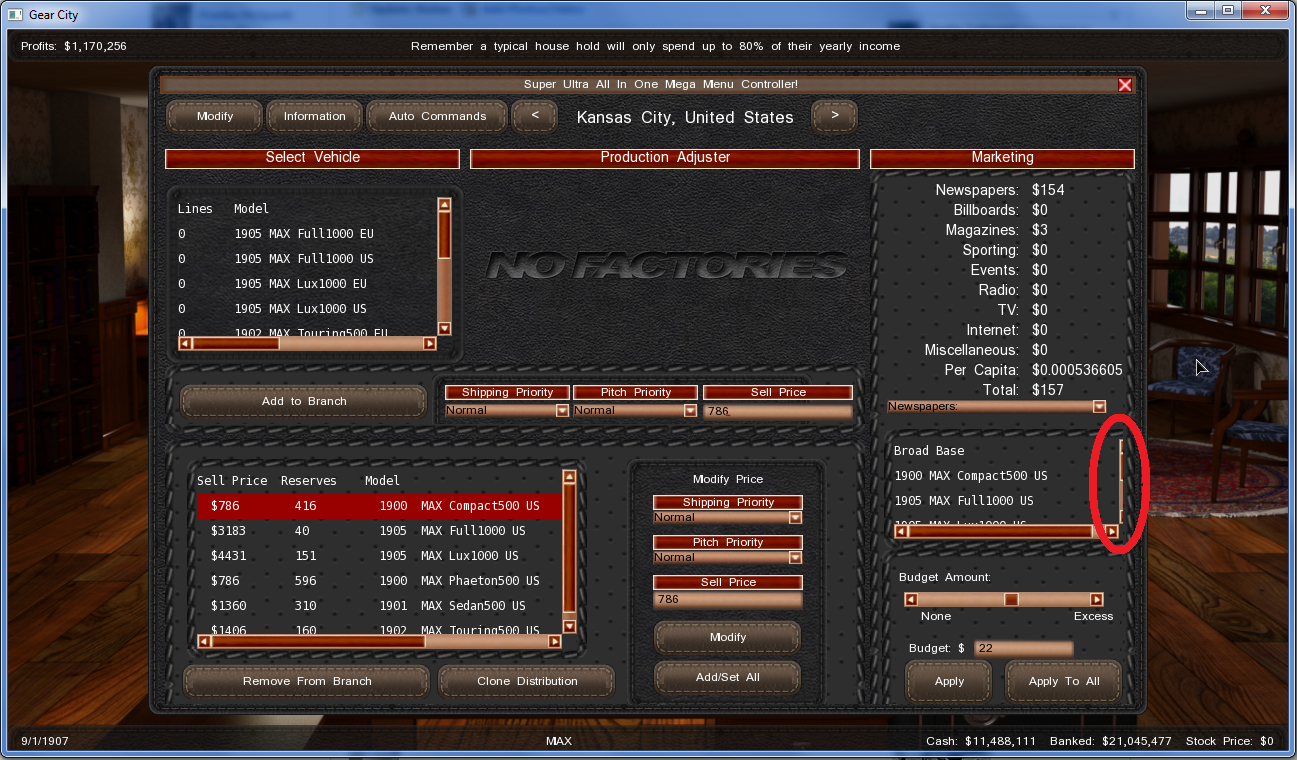Open the Newspapers marketing type dropdown

pos(1099,407)
